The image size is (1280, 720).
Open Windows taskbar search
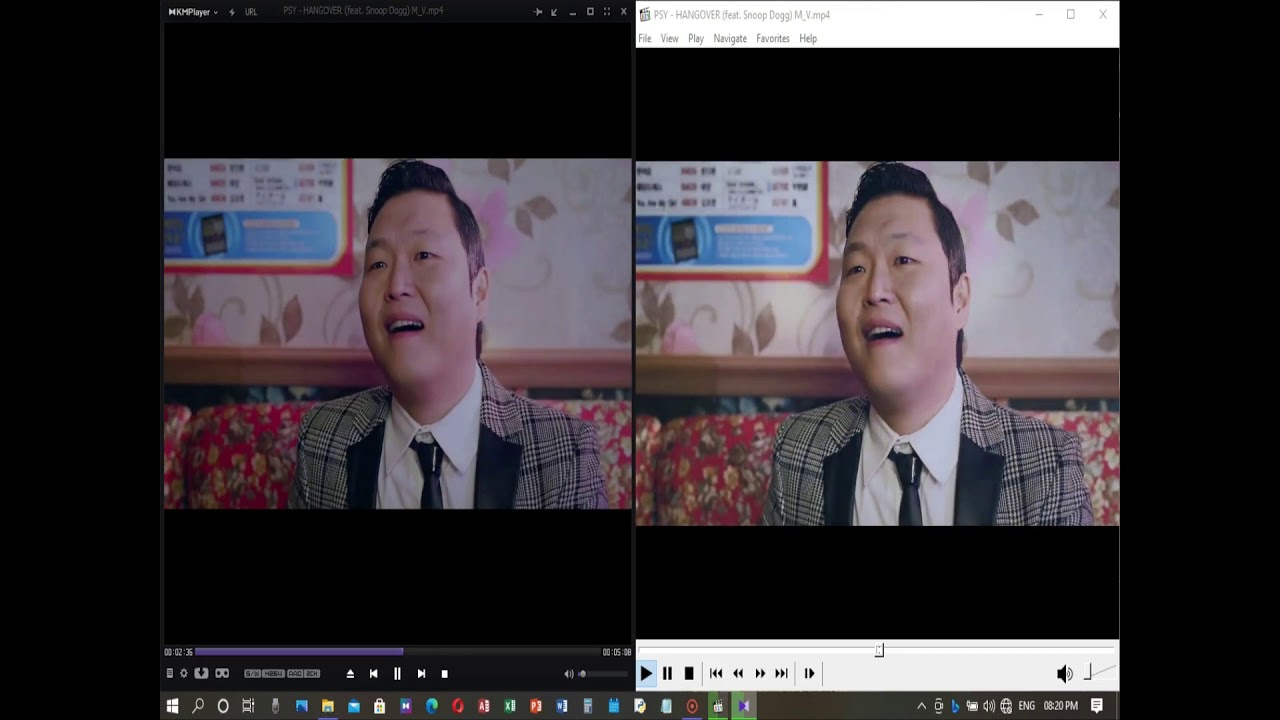pyautogui.click(x=198, y=706)
